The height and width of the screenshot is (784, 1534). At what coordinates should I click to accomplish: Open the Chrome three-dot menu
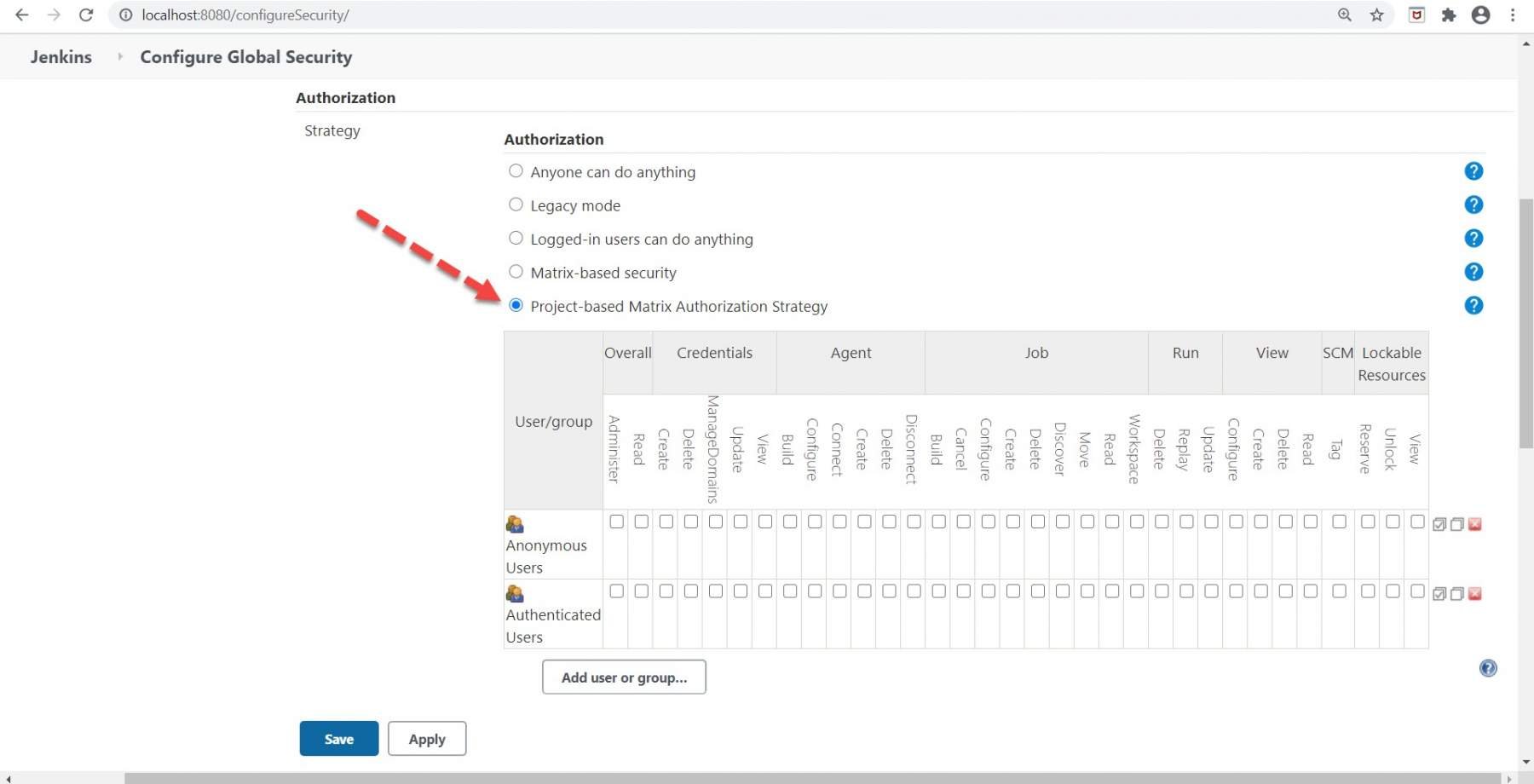click(1513, 14)
